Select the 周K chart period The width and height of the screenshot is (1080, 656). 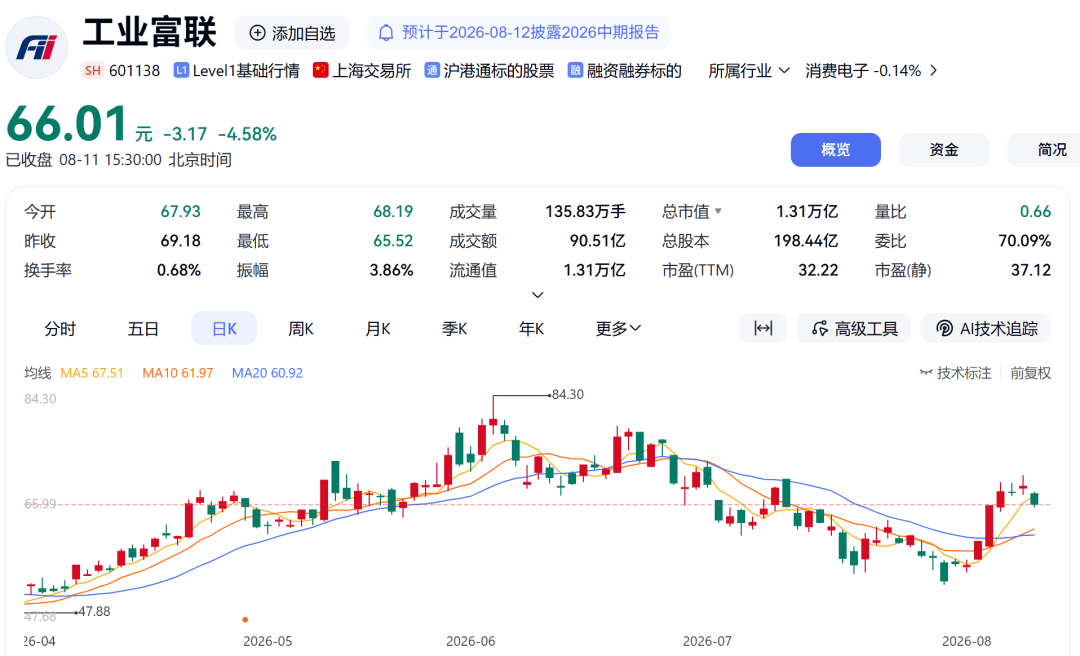[x=300, y=329]
